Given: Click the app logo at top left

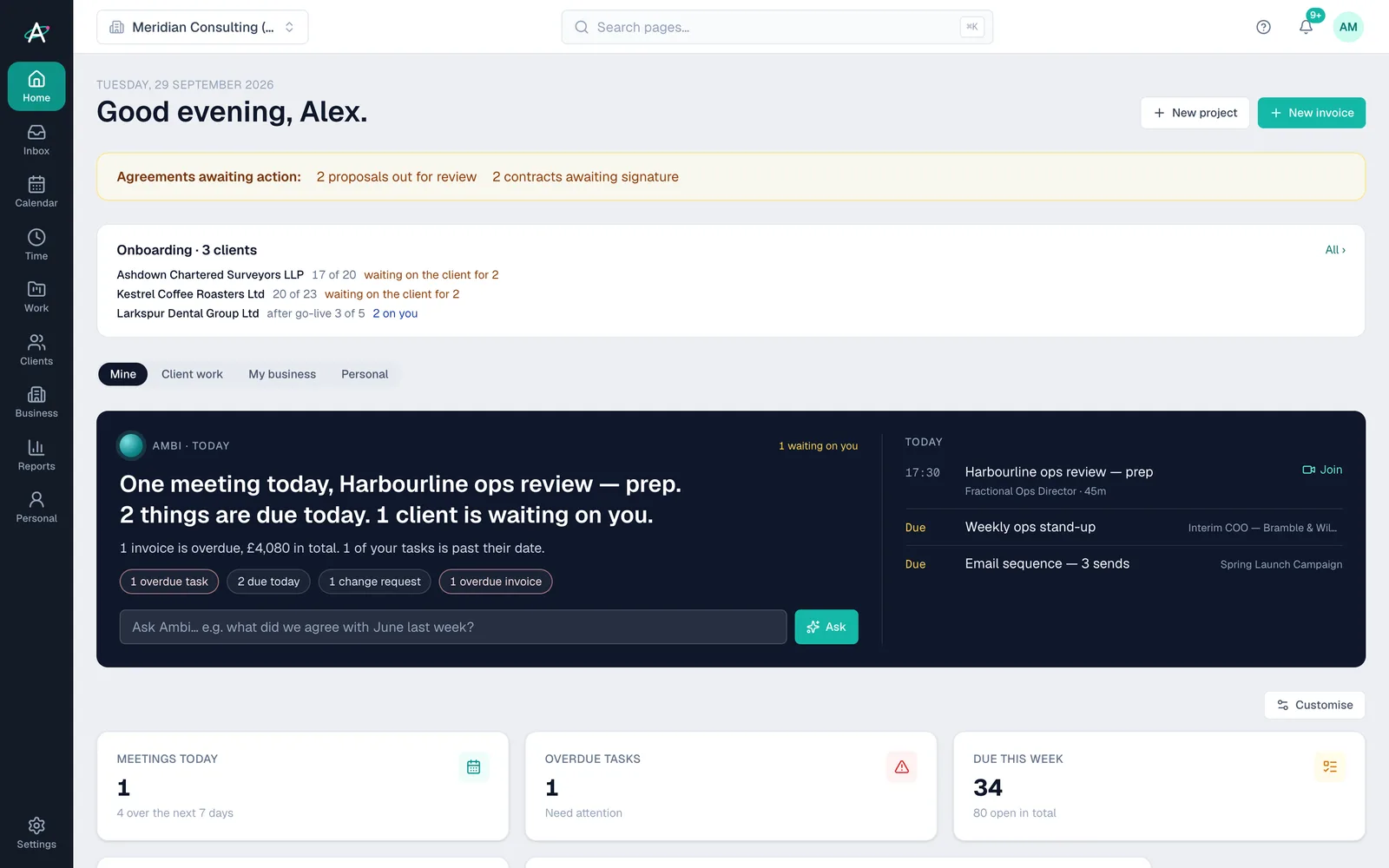Looking at the screenshot, I should pyautogui.click(x=36, y=32).
